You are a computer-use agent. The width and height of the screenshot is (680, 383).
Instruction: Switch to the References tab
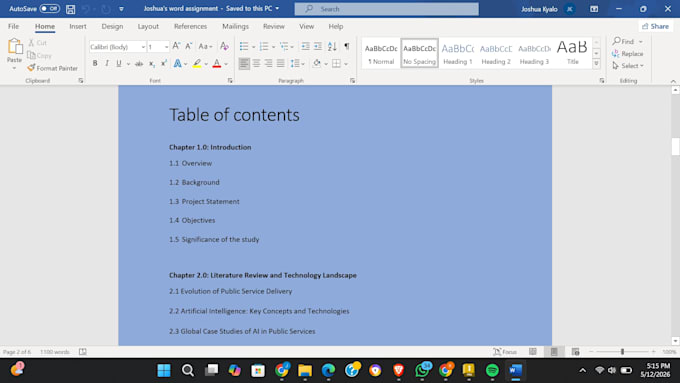[x=190, y=26]
